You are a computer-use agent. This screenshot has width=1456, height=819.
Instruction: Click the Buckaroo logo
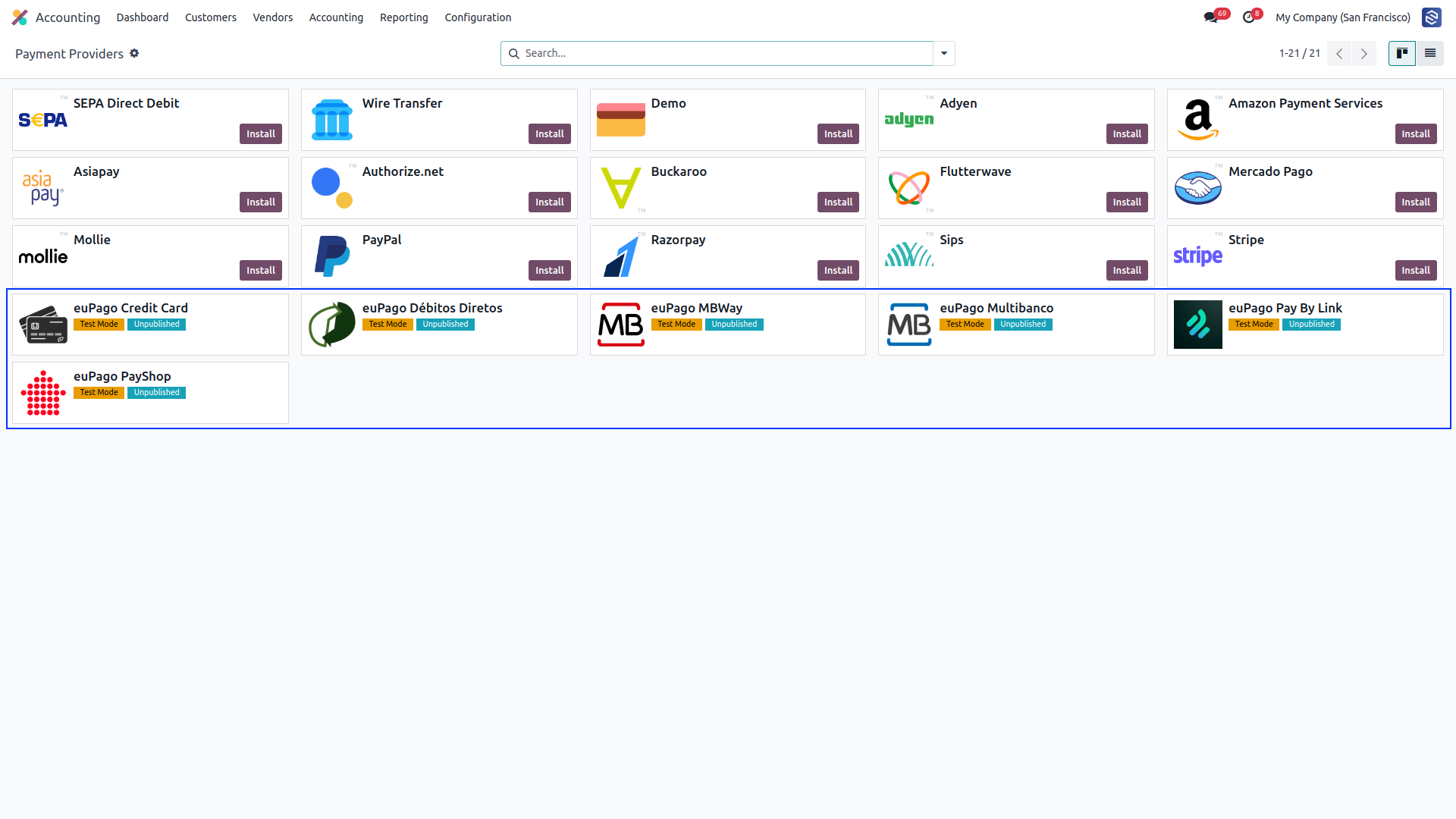click(621, 188)
